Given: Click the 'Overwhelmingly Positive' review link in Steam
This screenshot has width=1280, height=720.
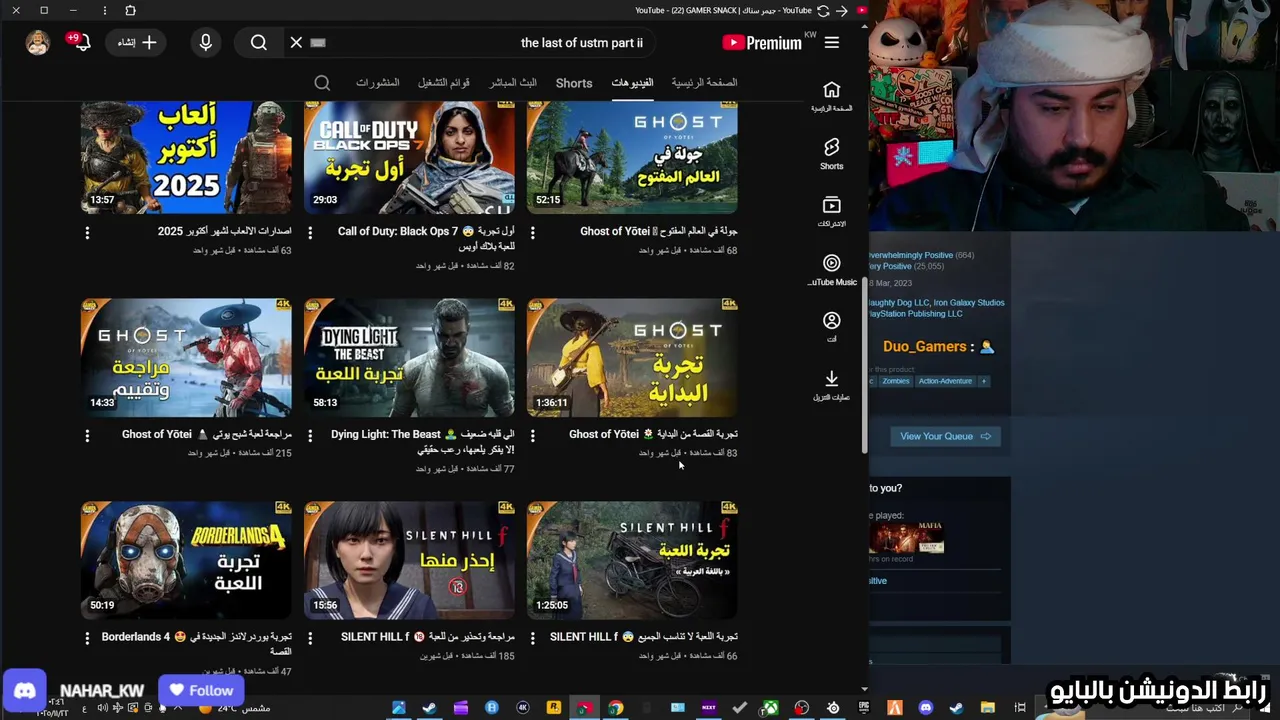Looking at the screenshot, I should click(911, 255).
